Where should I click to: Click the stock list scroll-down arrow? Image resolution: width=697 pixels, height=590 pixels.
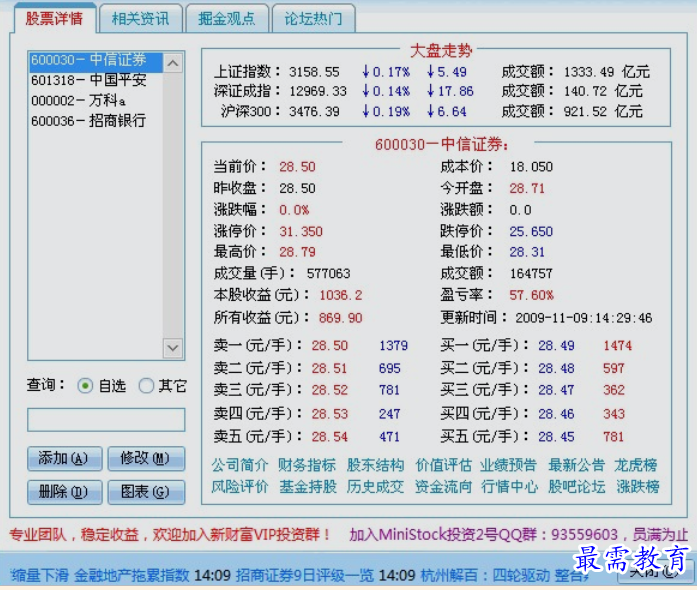[173, 348]
